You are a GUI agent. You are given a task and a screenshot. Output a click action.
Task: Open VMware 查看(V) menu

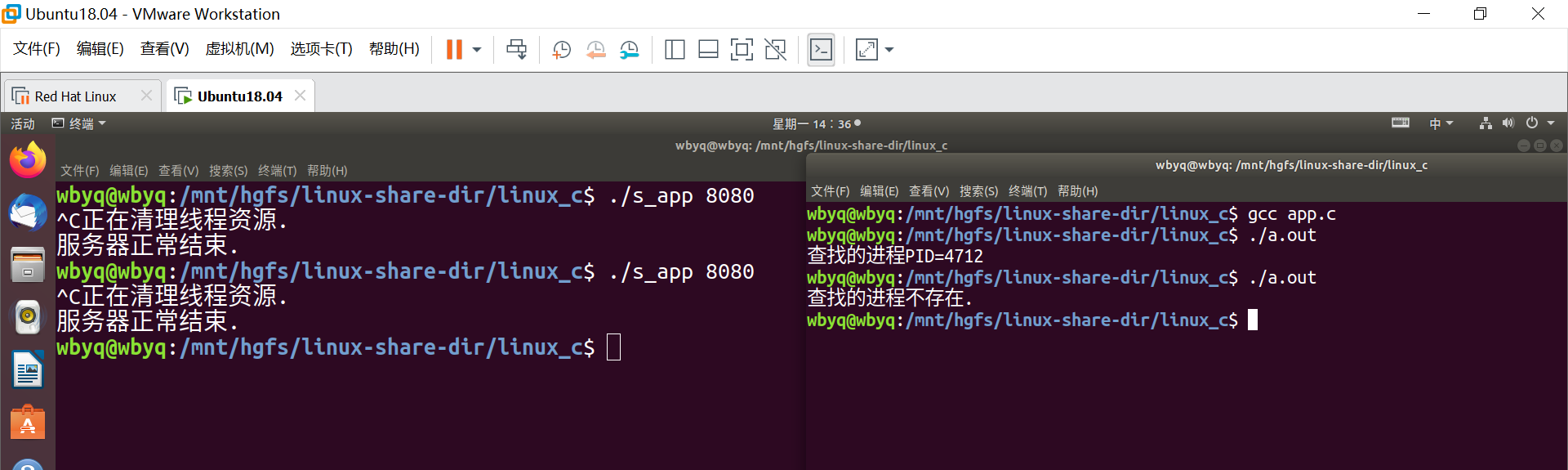click(x=164, y=49)
